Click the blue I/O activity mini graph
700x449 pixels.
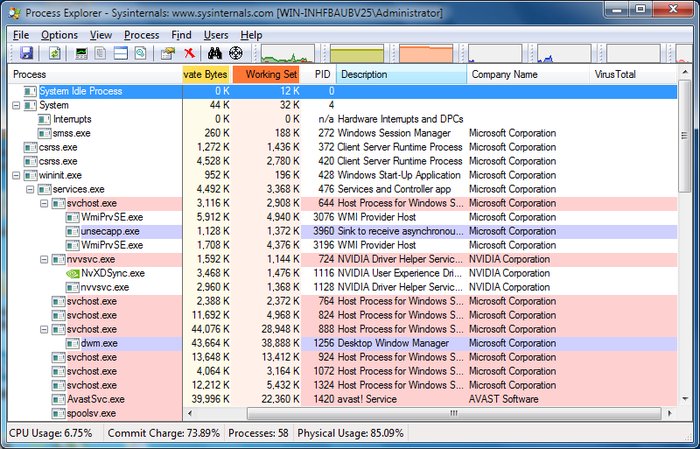click(x=564, y=54)
